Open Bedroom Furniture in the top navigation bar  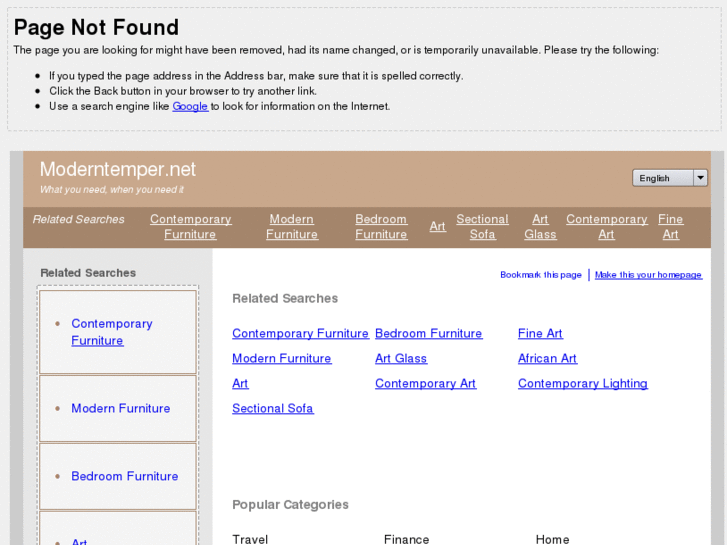381,227
